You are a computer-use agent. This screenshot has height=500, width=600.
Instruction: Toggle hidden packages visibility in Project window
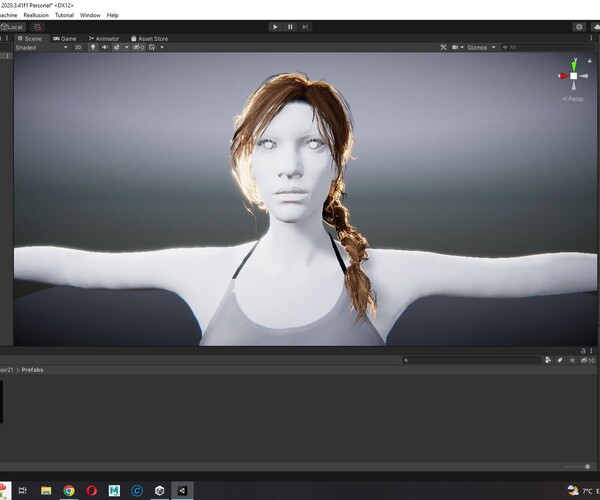tap(588, 360)
